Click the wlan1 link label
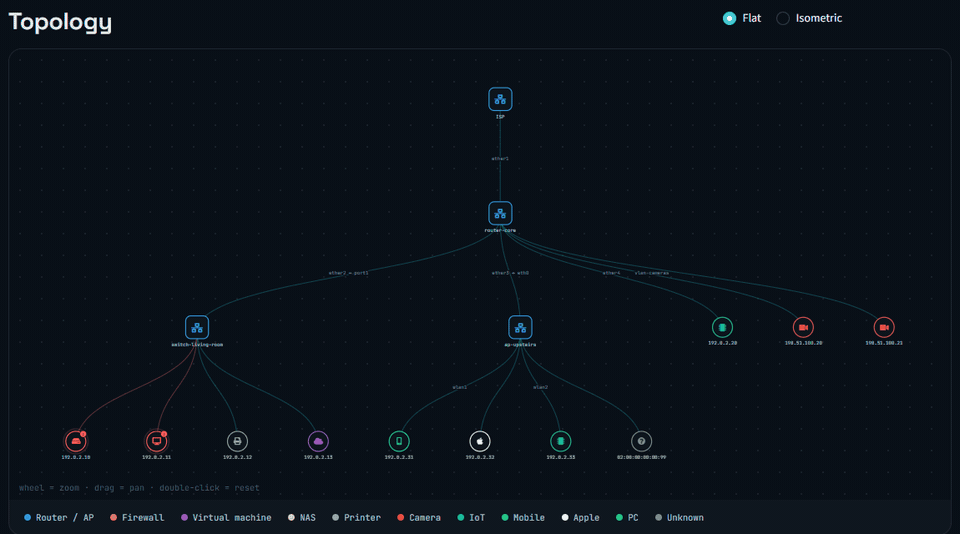The height and width of the screenshot is (534, 960). [460, 387]
